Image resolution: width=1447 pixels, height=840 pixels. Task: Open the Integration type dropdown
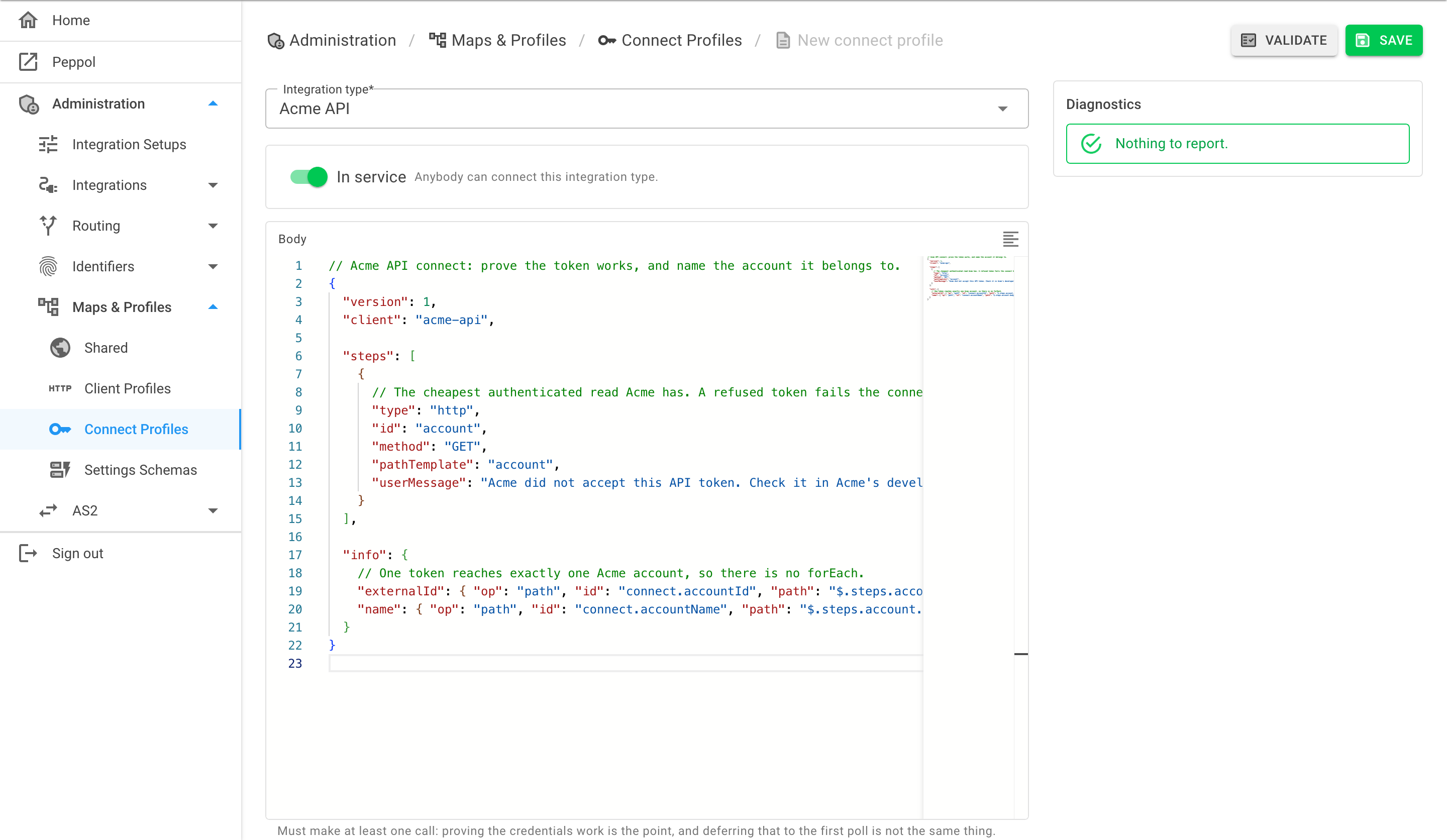coord(647,109)
